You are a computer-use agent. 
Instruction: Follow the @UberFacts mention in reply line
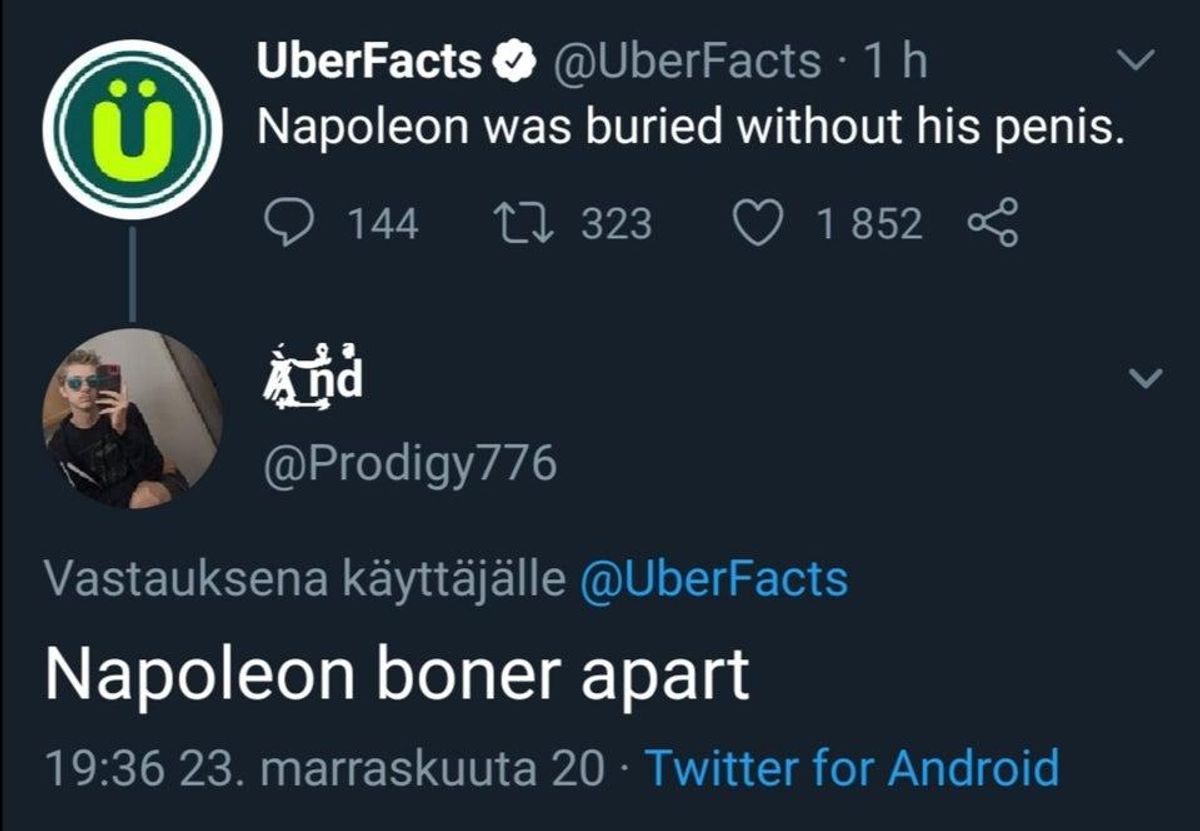click(x=714, y=579)
